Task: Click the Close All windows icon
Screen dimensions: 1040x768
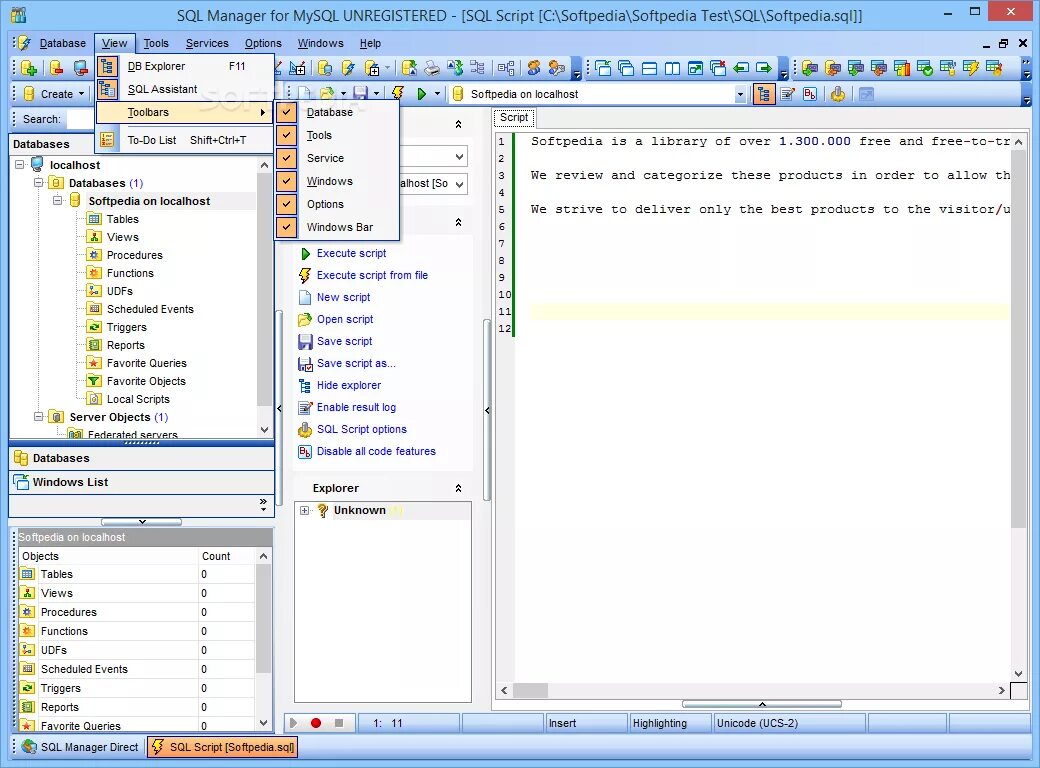Action: pyautogui.click(x=718, y=68)
